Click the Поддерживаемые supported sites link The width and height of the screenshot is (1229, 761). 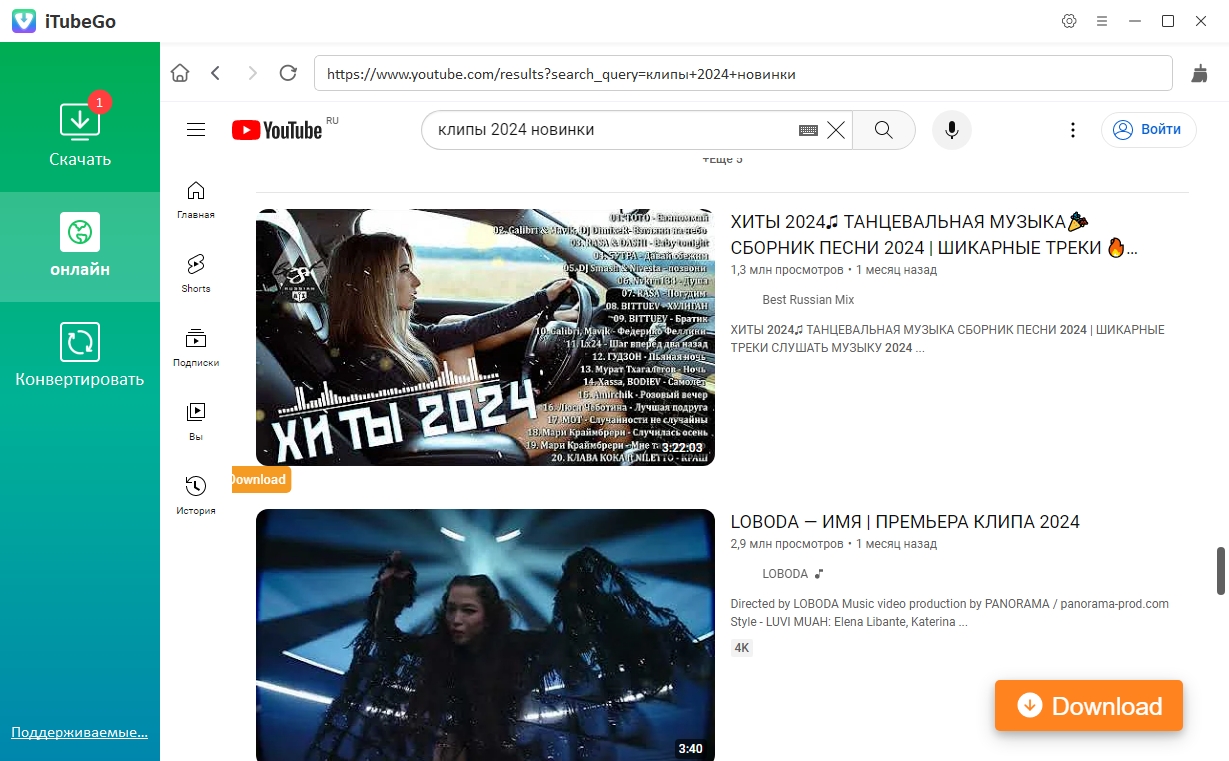(x=79, y=732)
